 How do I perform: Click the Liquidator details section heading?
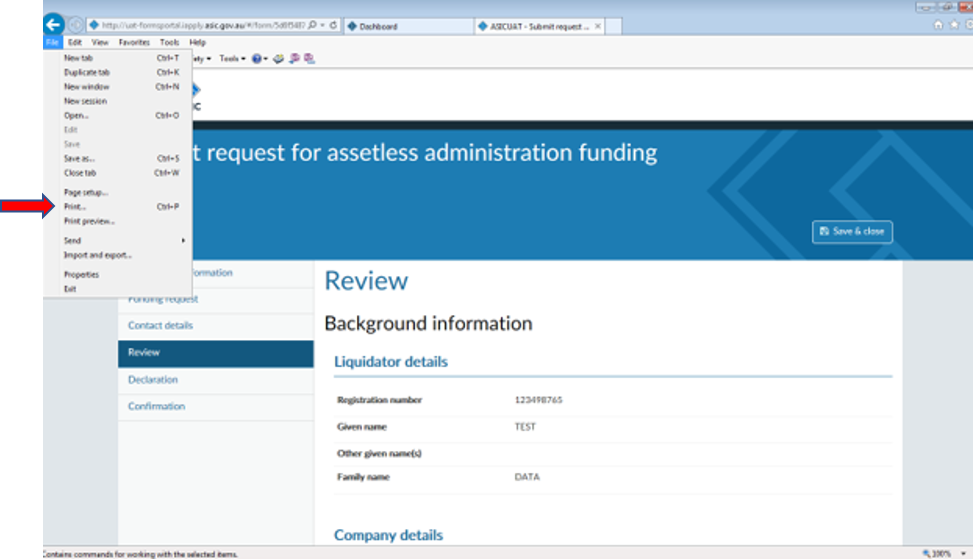tap(391, 362)
